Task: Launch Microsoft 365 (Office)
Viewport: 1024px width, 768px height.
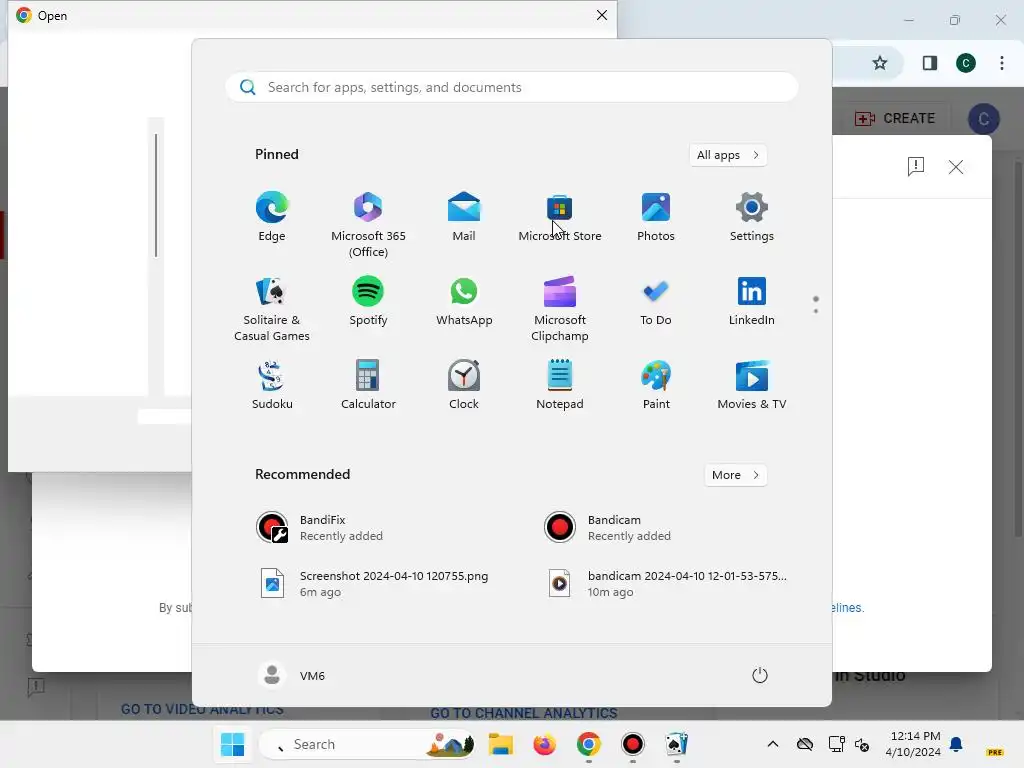Action: (x=368, y=225)
